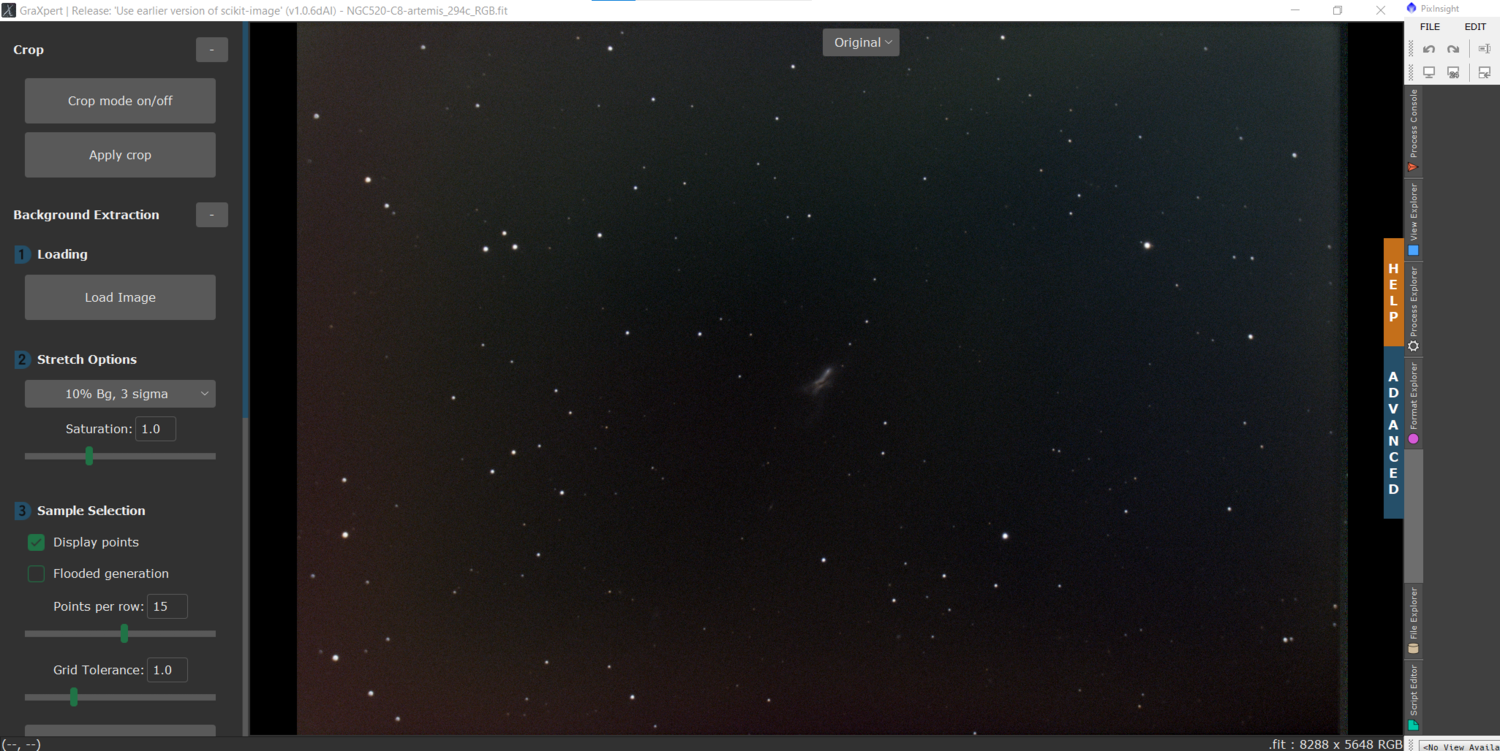
Task: Open the PixInsight FILE menu
Action: coord(1430,27)
